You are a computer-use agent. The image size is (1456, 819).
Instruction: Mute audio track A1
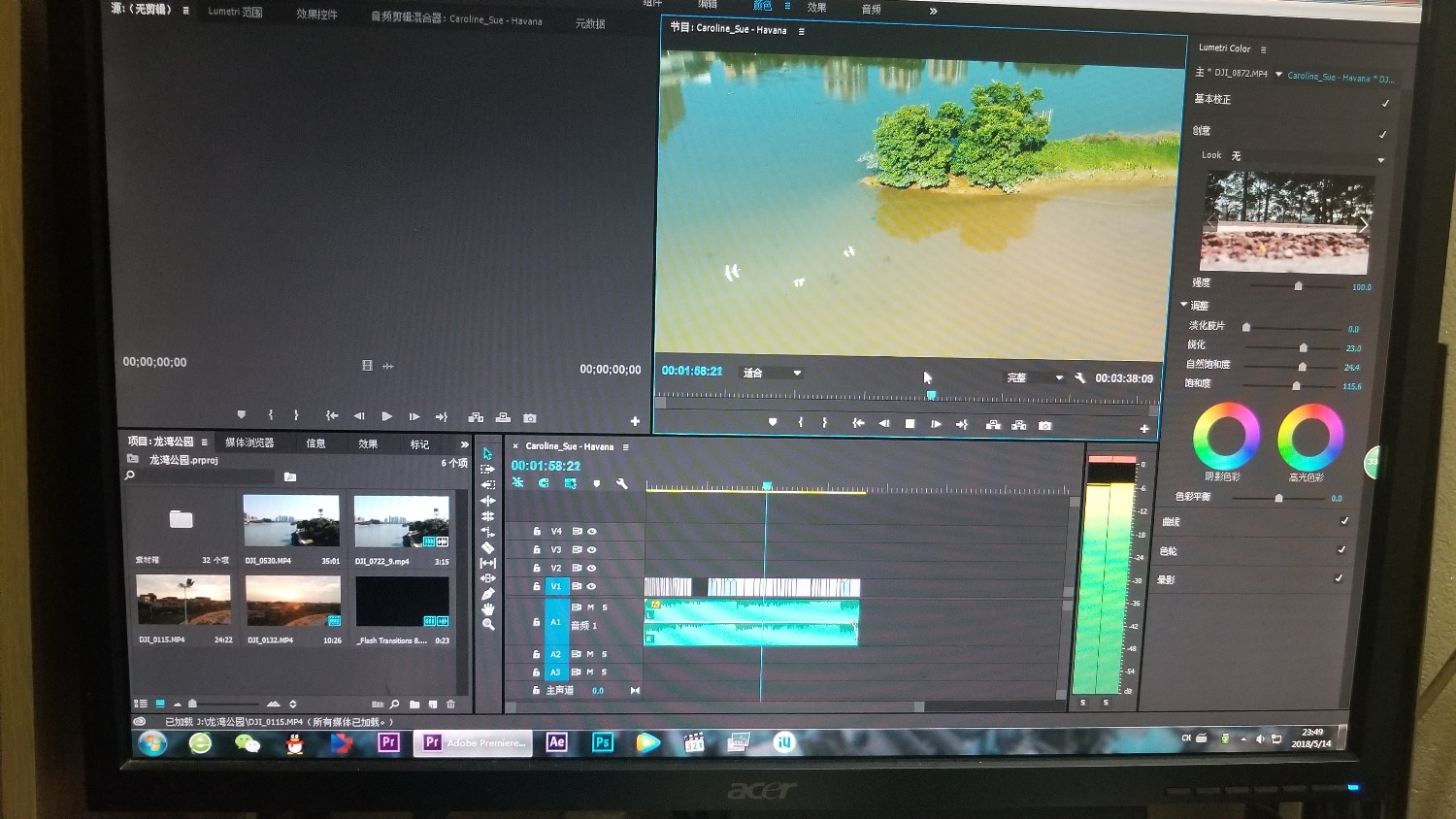(589, 607)
